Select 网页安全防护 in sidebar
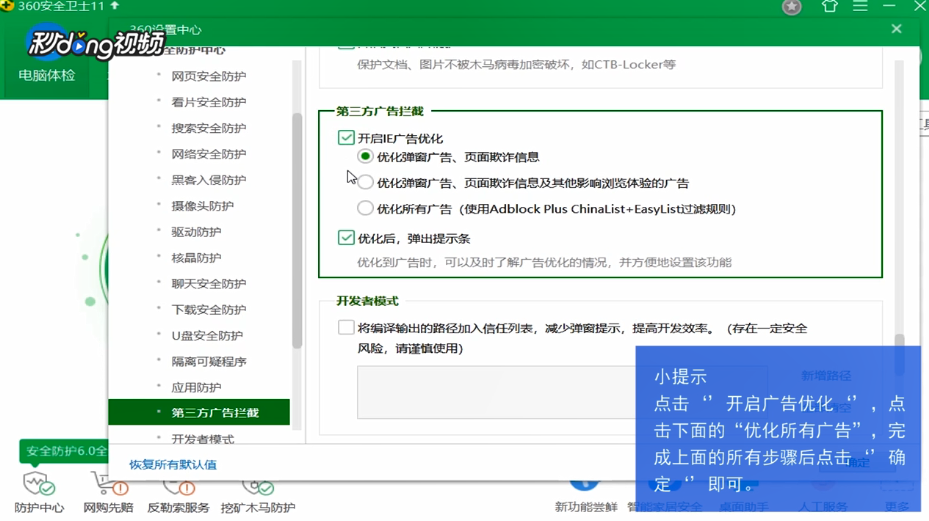Screen dimensions: 929x521 pyautogui.click(x=209, y=76)
